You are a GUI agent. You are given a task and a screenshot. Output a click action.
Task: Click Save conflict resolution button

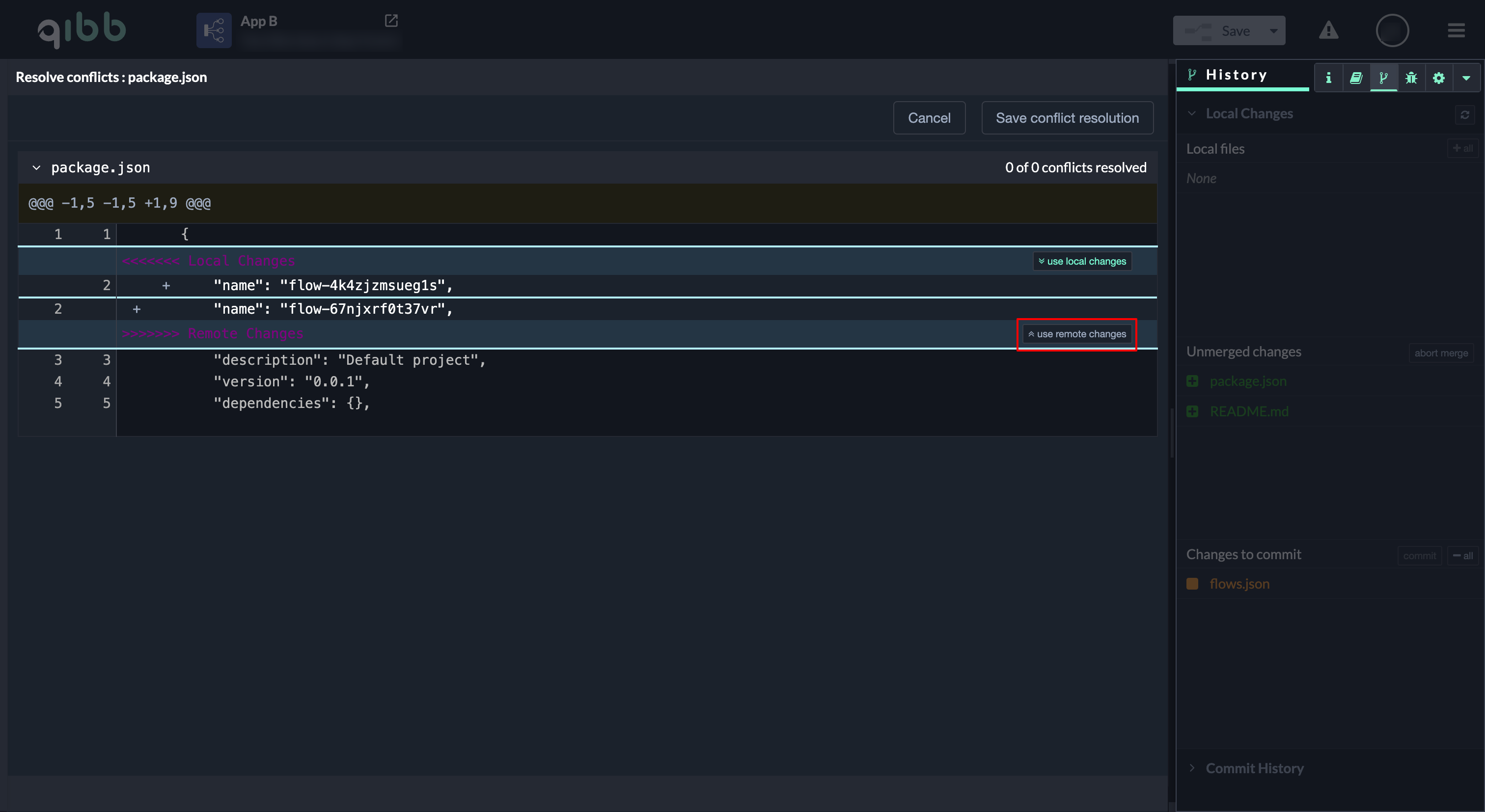pos(1067,118)
